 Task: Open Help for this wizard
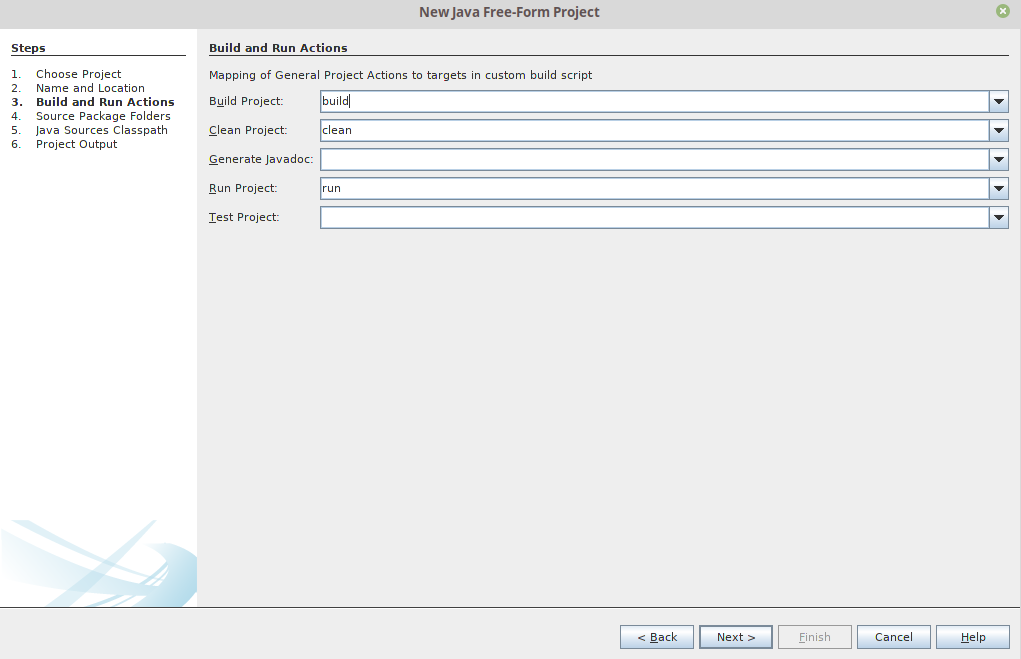973,637
